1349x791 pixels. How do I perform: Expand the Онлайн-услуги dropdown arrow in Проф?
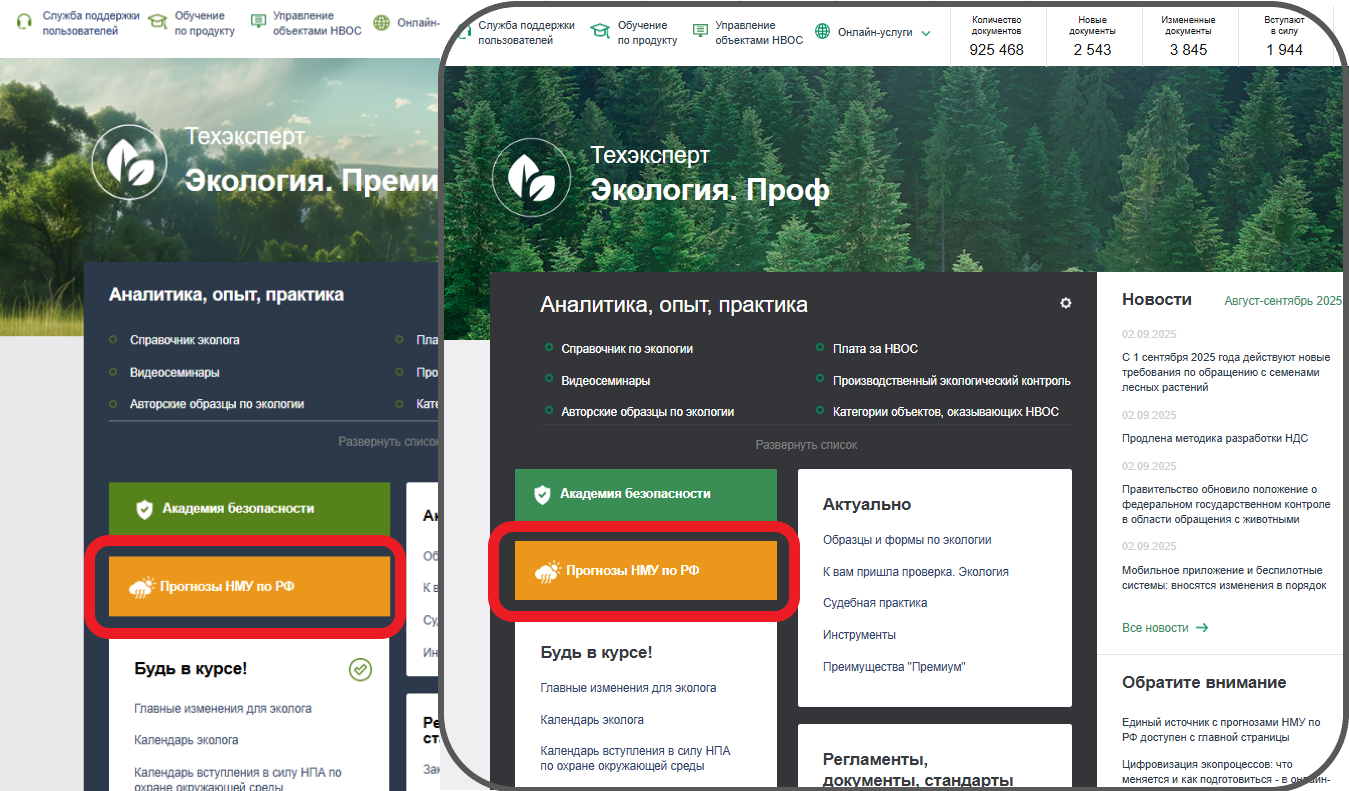925,33
